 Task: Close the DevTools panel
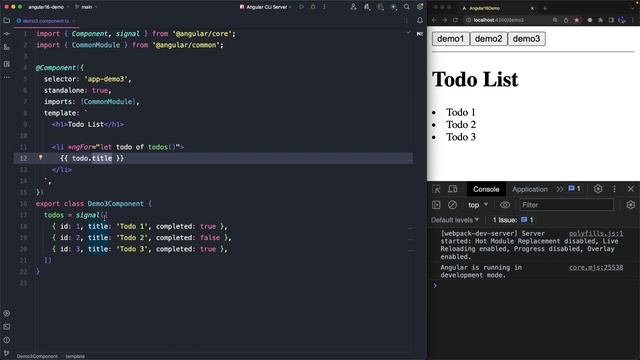point(631,189)
